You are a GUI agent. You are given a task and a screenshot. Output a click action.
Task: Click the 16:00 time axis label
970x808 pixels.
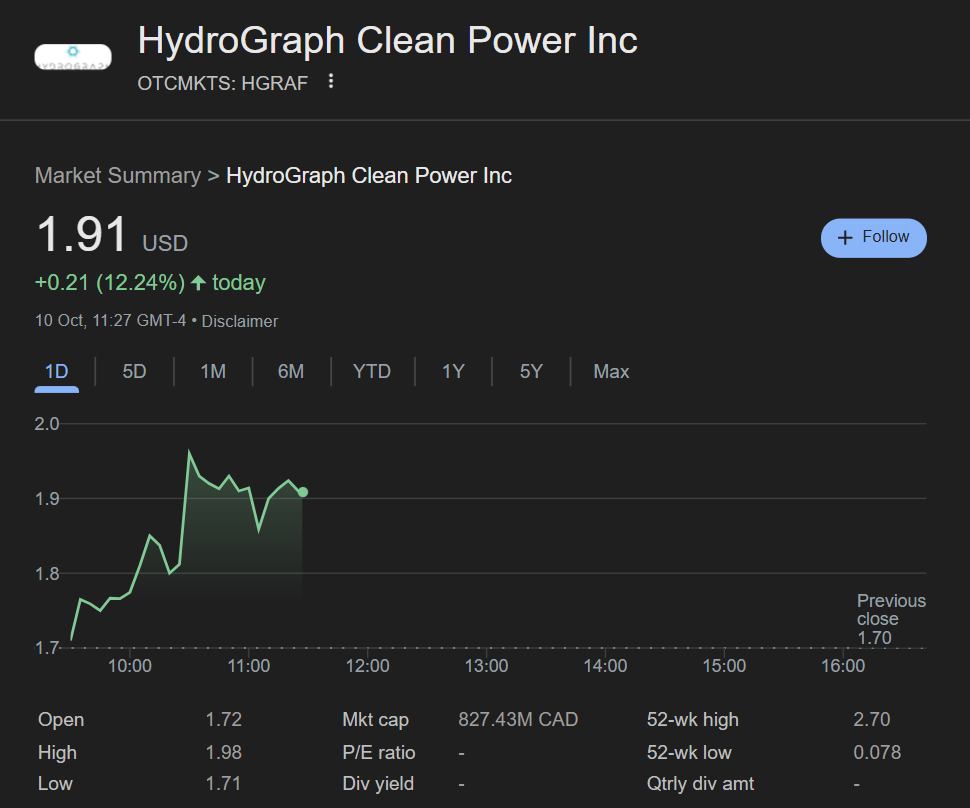pyautogui.click(x=843, y=666)
